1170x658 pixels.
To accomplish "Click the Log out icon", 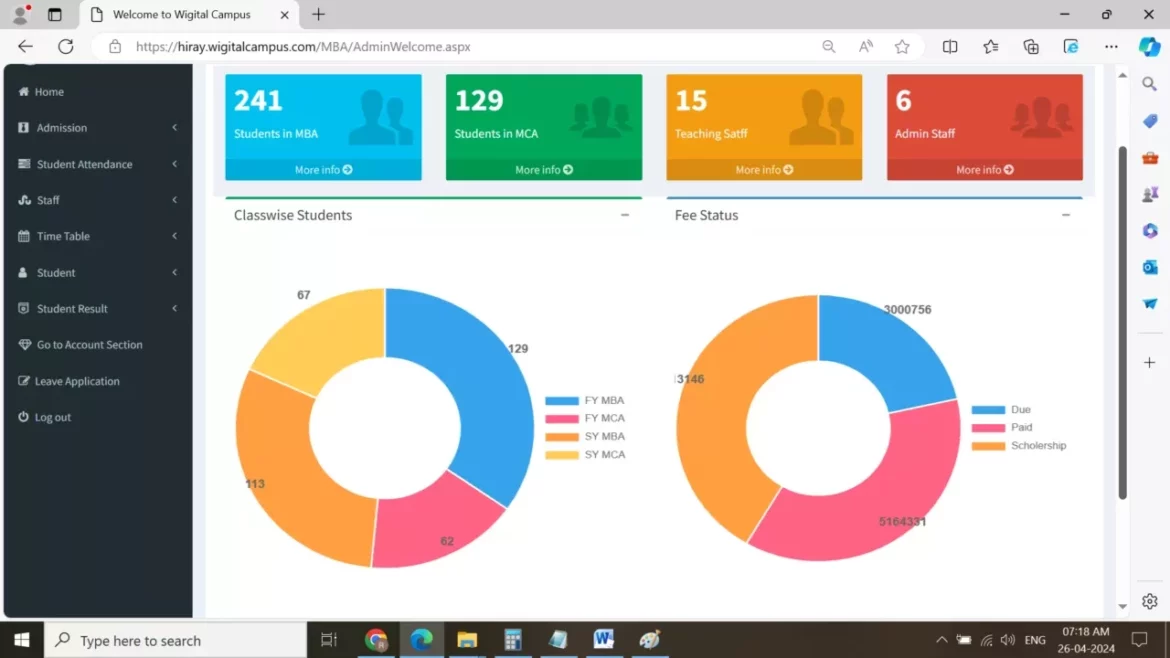I will pyautogui.click(x=22, y=417).
